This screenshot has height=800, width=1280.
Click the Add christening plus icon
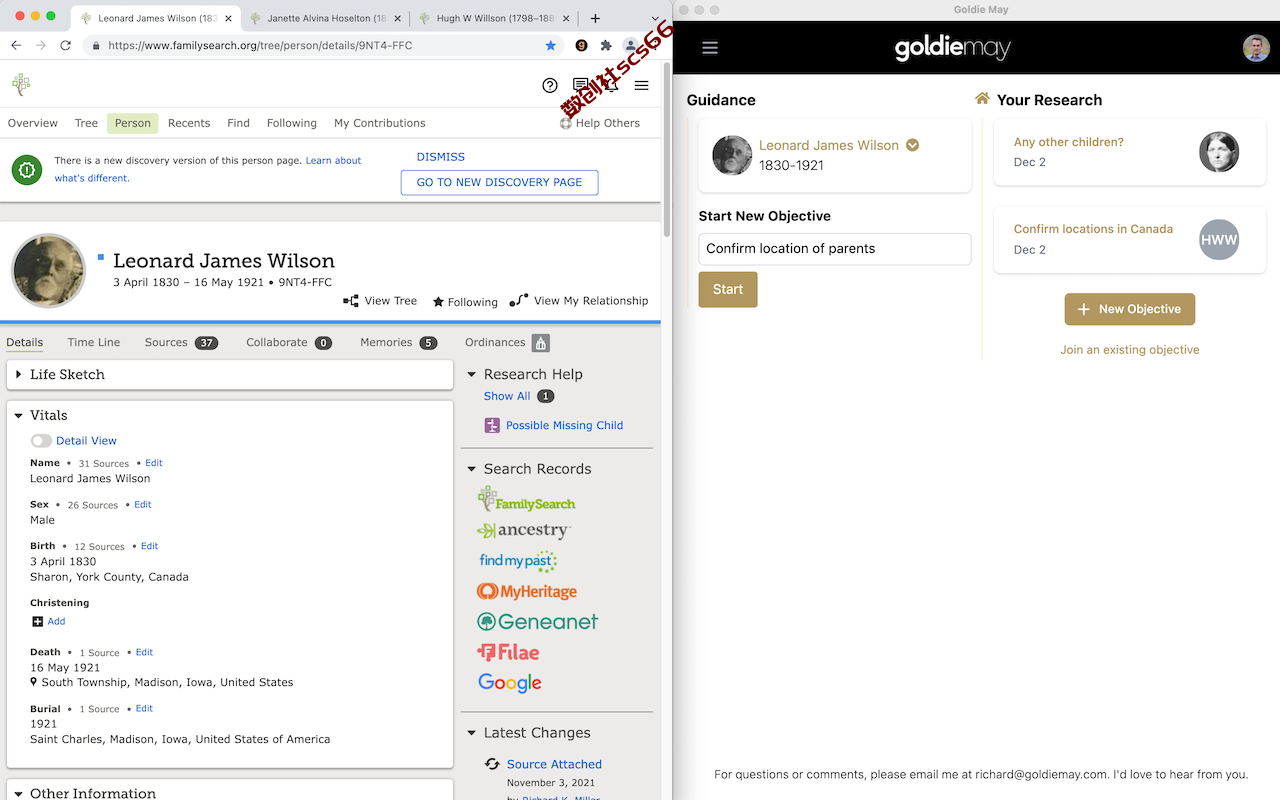click(38, 621)
